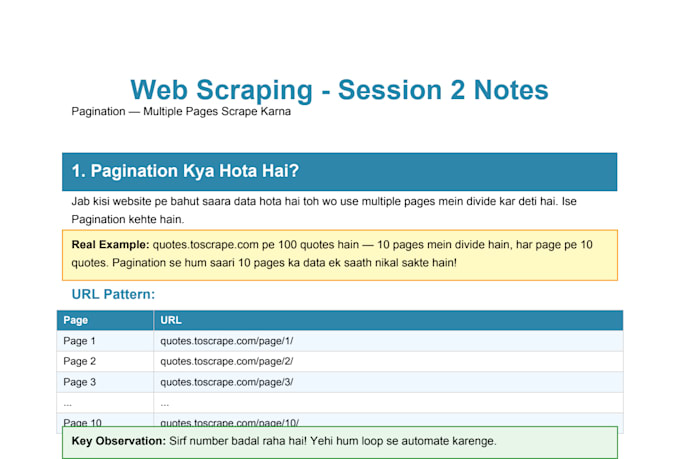
Task: Select subtitle 'Pagination — Multiple Pages Scrape Karna'
Action: click(181, 111)
